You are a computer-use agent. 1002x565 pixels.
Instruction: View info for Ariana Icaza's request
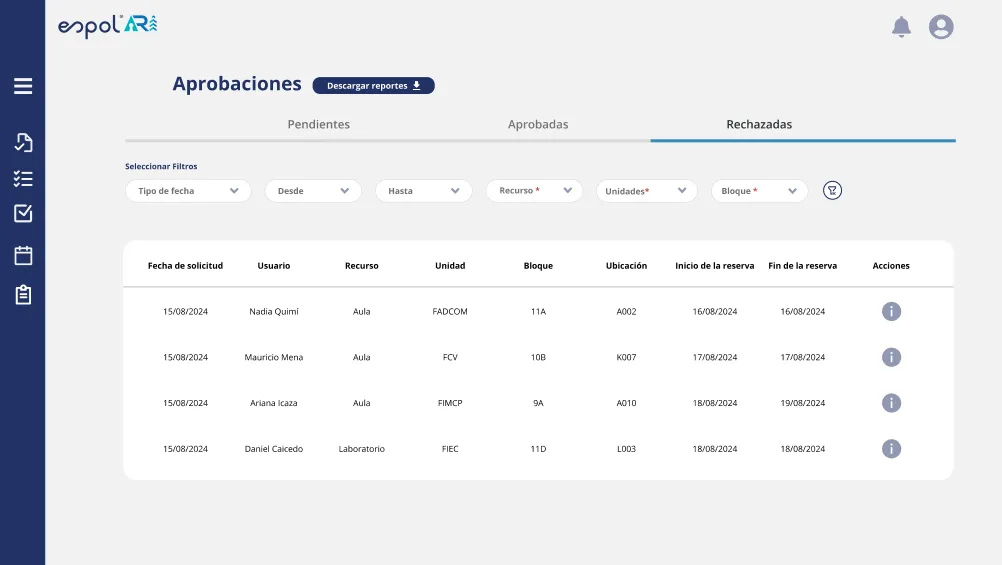(891, 403)
